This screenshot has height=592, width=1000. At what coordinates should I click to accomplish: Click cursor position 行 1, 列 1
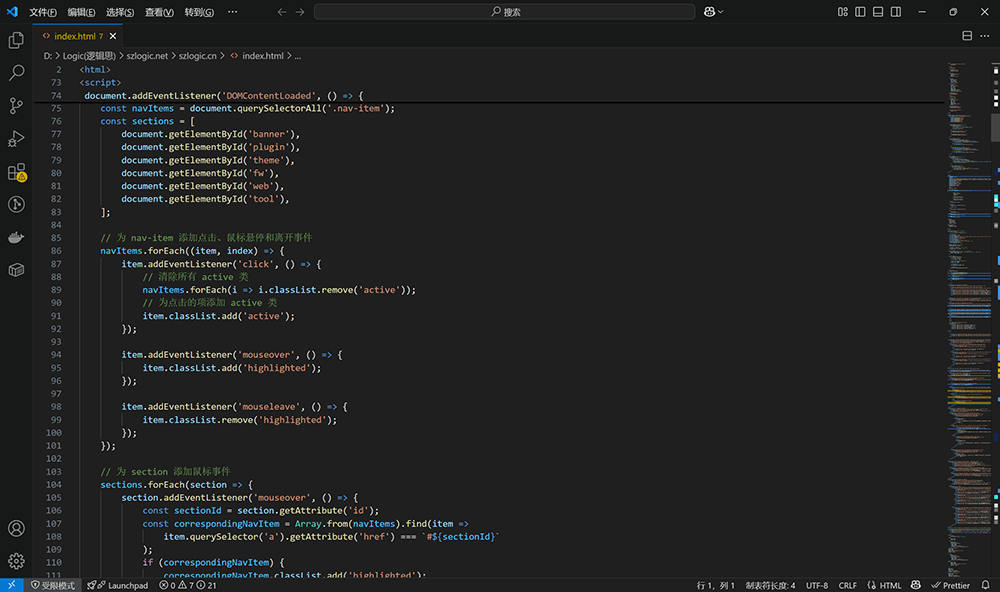click(716, 585)
